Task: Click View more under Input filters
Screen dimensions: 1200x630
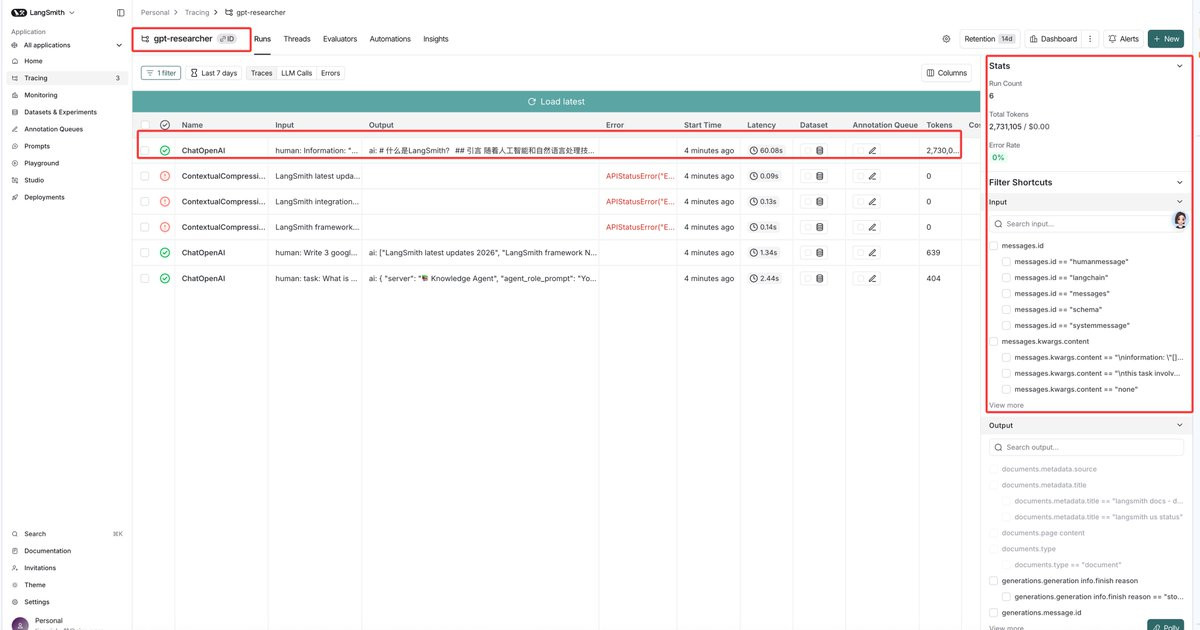Action: [1006, 405]
